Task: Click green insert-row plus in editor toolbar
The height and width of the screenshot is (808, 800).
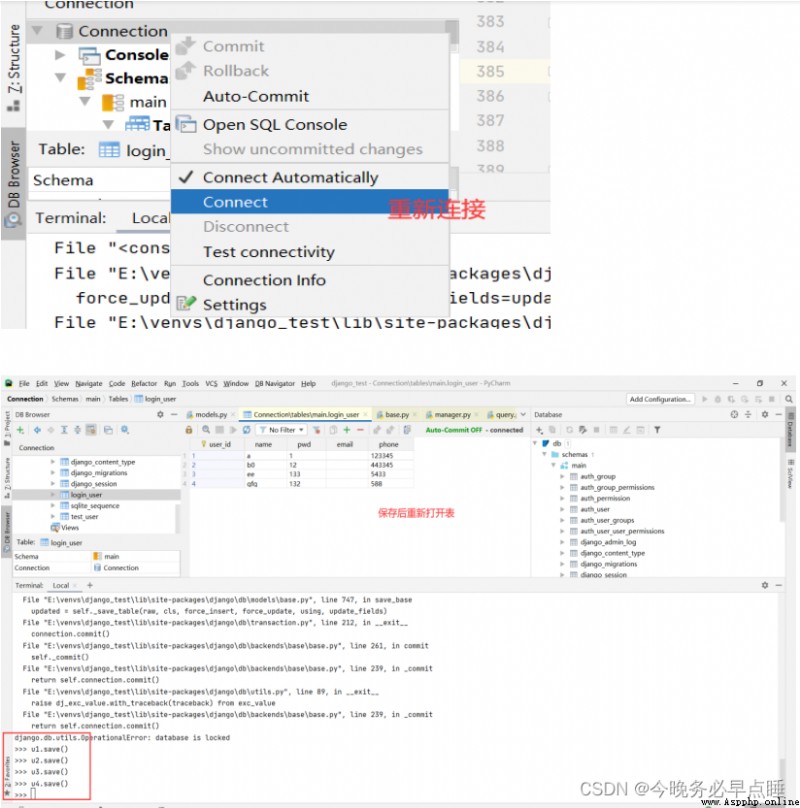Action: point(347,430)
